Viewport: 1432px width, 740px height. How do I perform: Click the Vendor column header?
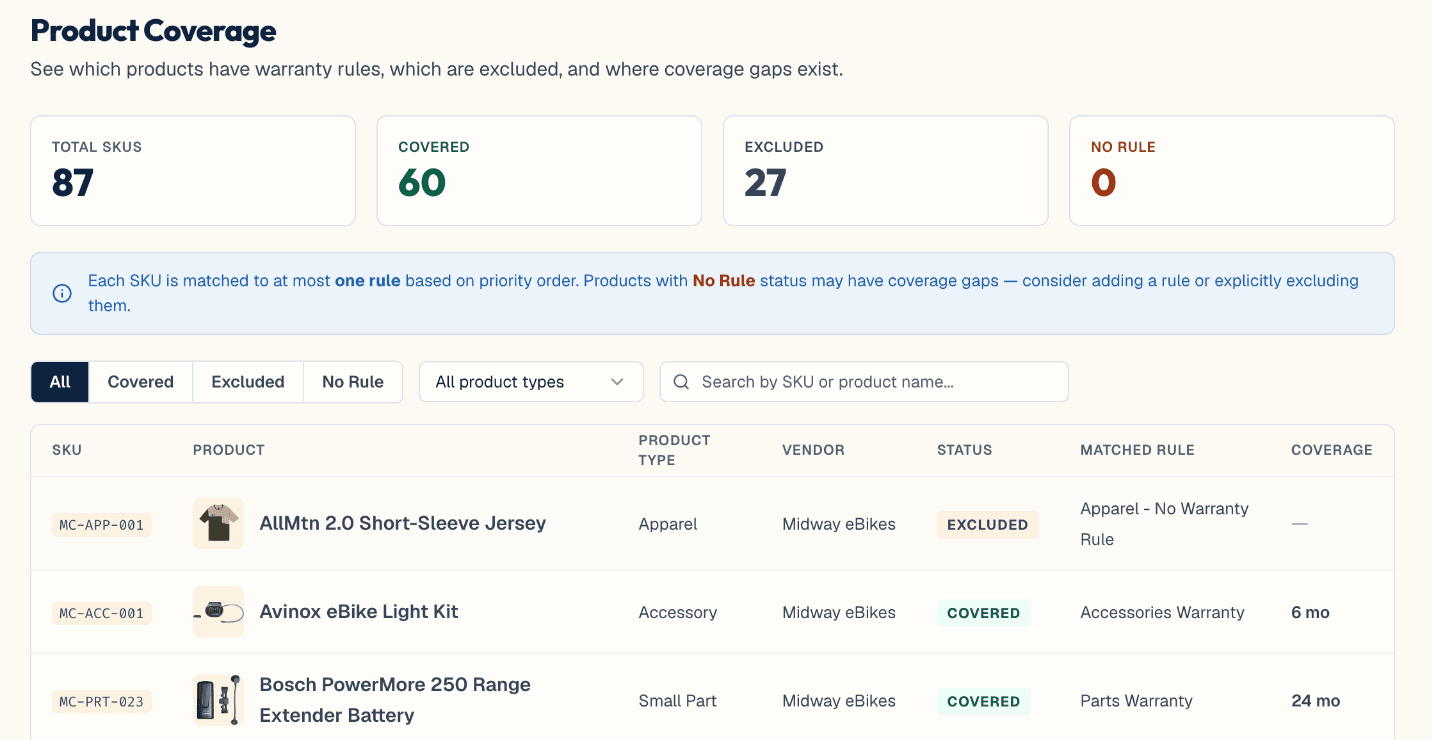pos(813,450)
